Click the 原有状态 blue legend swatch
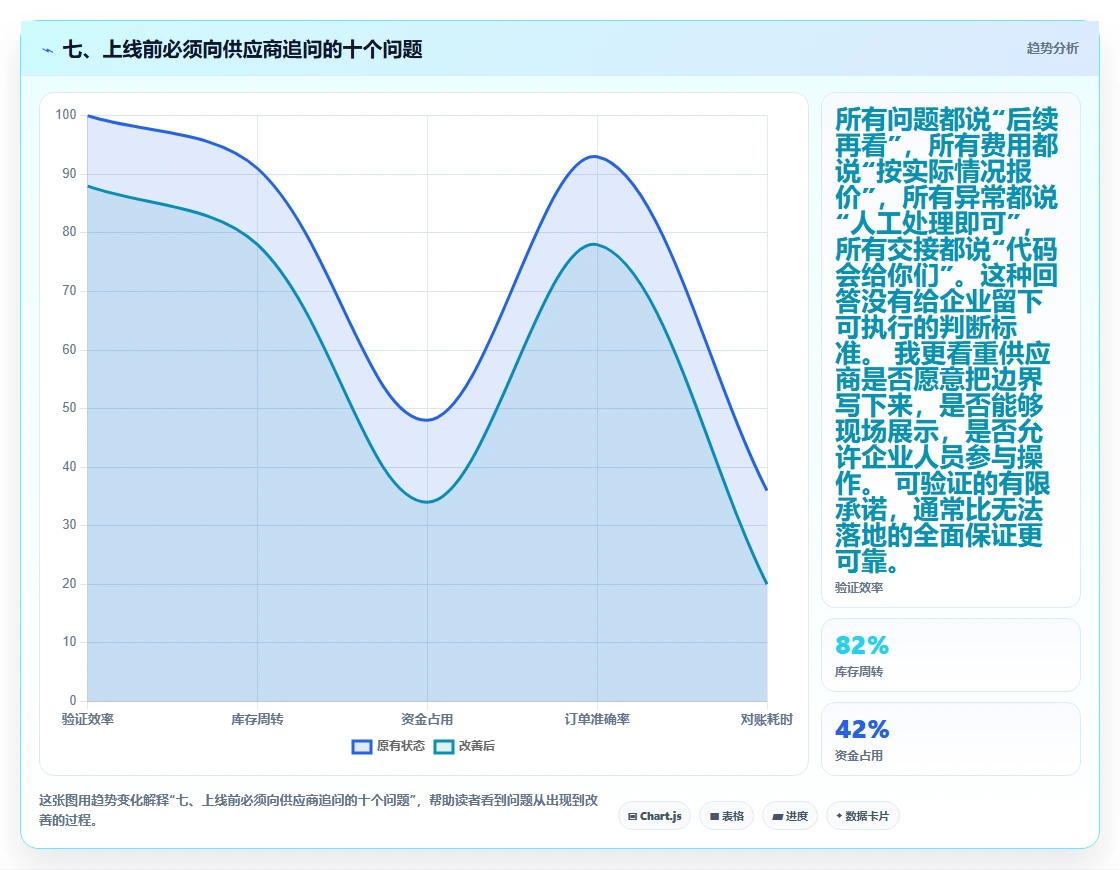The image size is (1120, 870). pyautogui.click(x=361, y=746)
